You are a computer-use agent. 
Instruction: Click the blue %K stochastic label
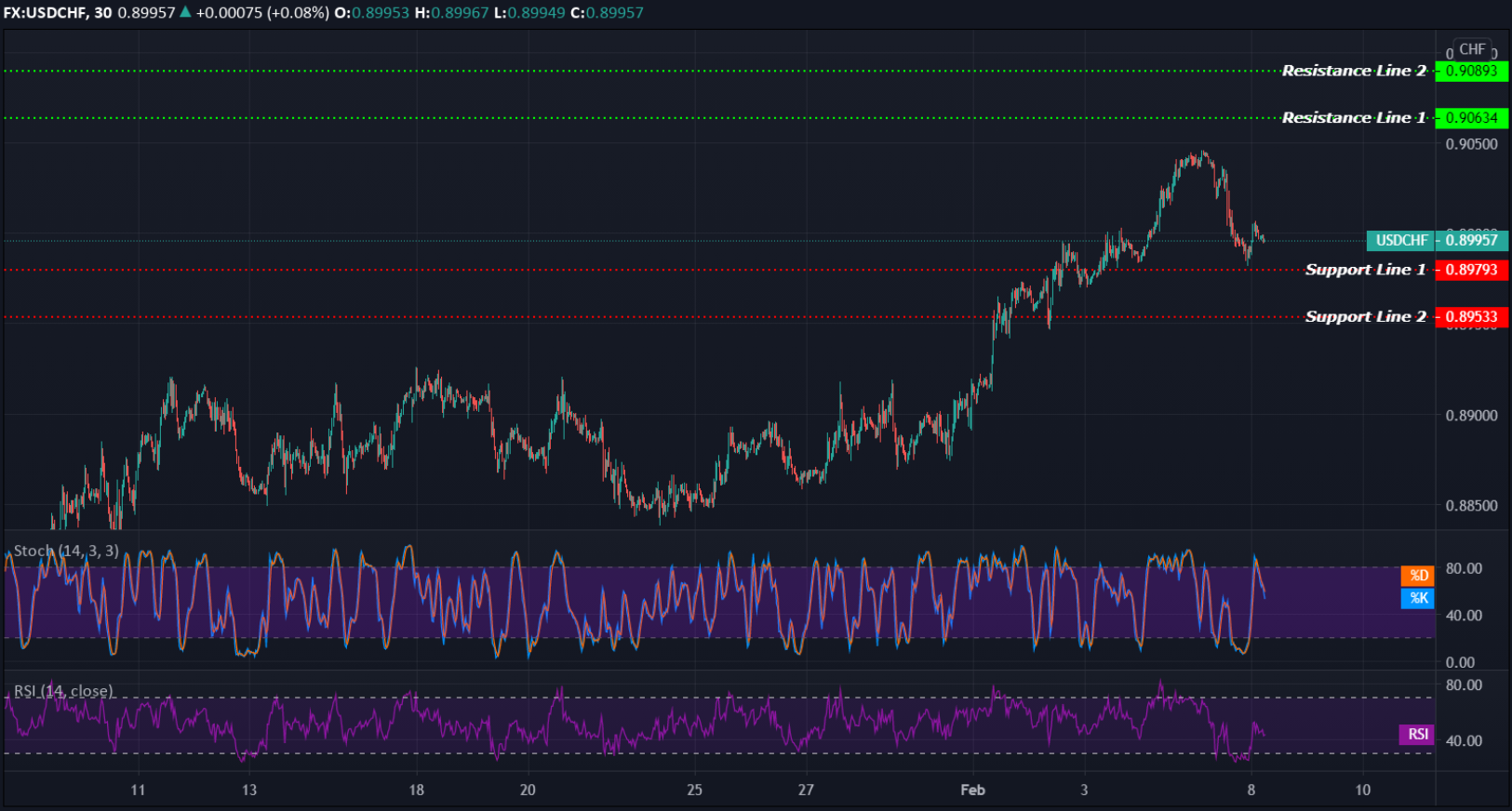pos(1418,598)
